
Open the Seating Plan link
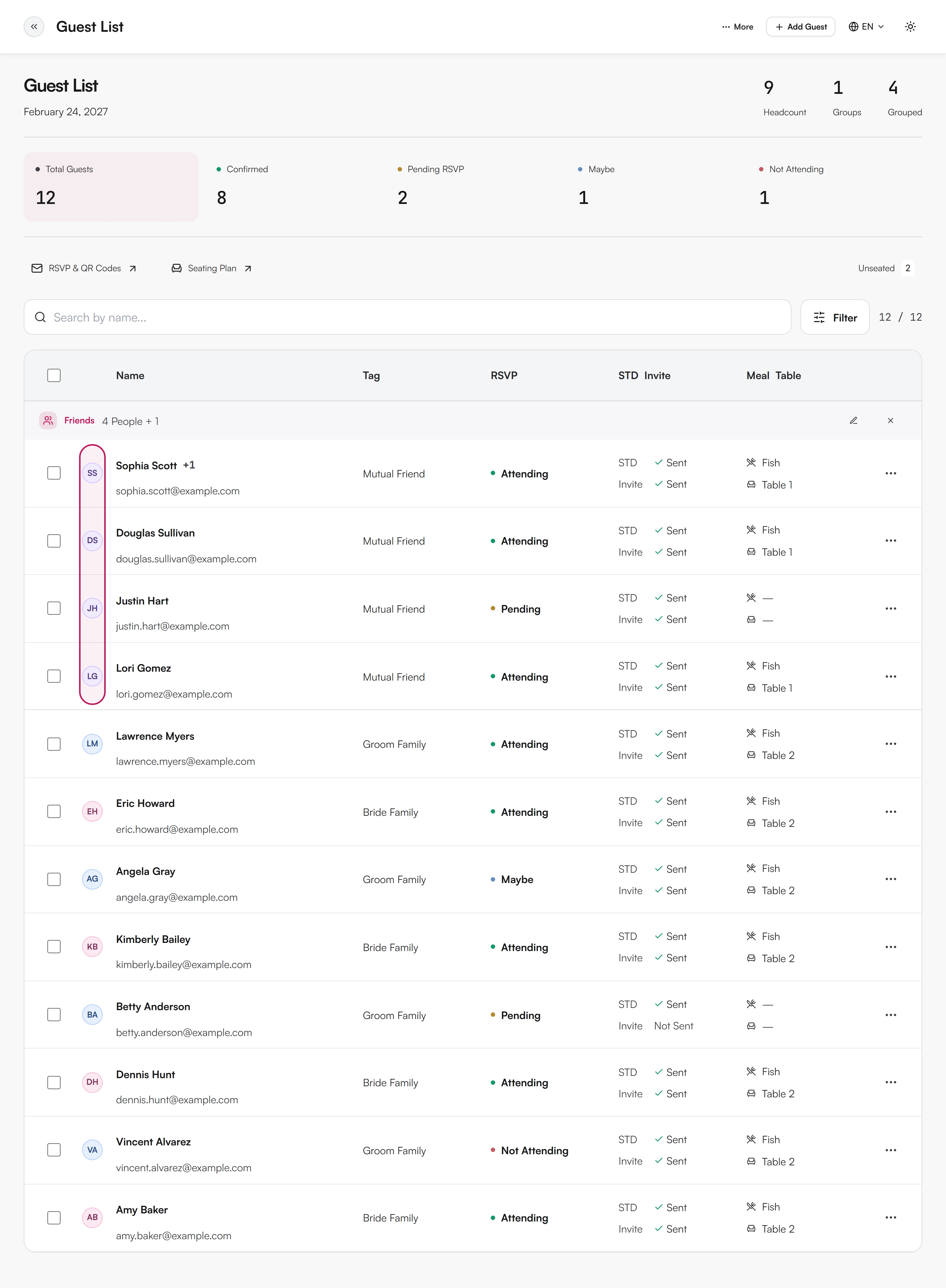tap(212, 268)
